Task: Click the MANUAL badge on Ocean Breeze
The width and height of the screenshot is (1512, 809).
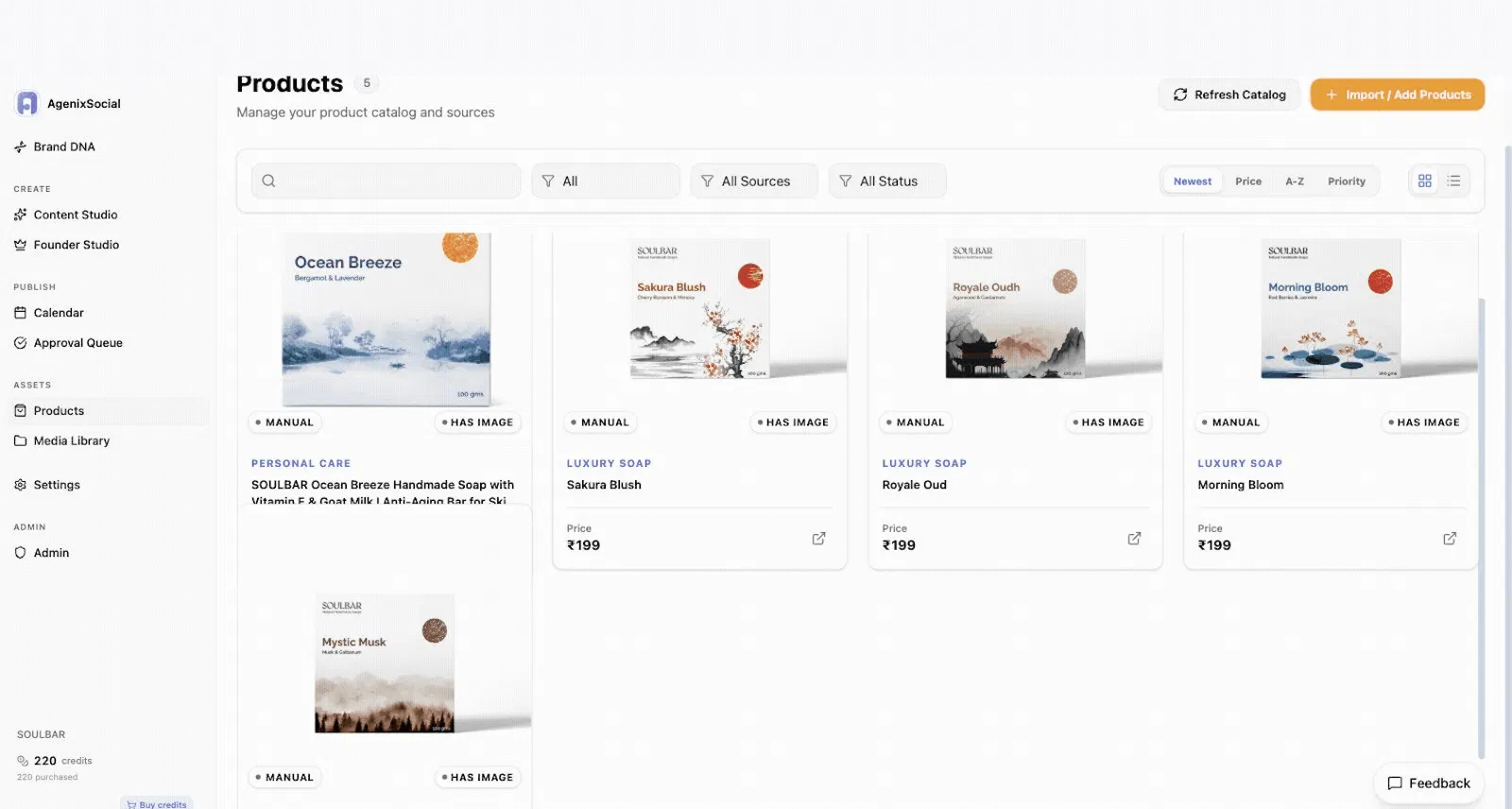Action: 284,422
